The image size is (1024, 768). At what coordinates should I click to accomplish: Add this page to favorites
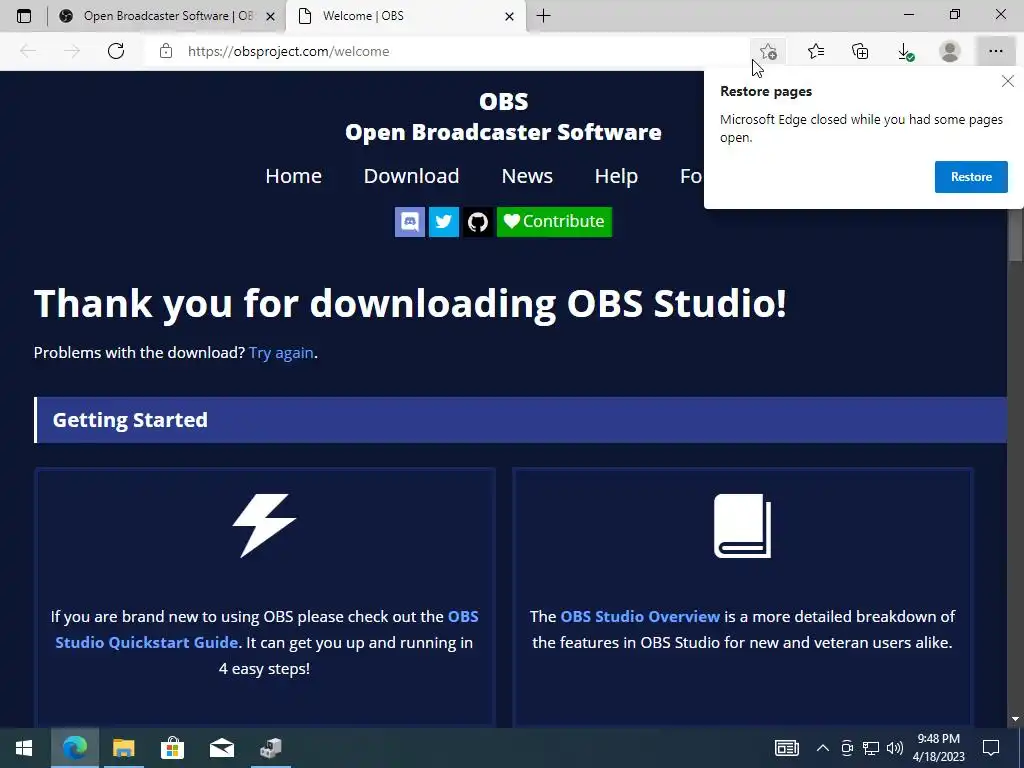click(768, 51)
